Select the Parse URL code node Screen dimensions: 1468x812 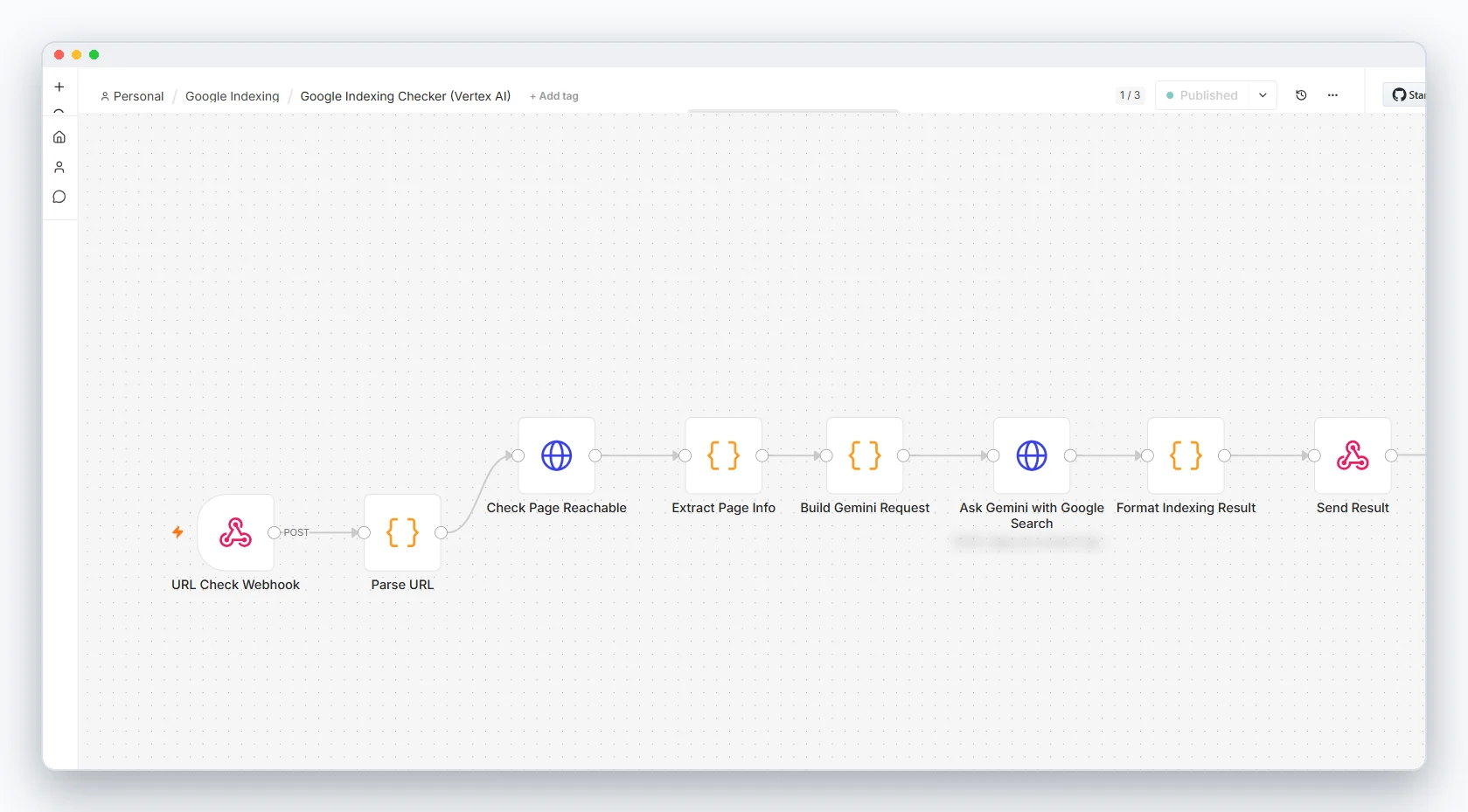402,532
